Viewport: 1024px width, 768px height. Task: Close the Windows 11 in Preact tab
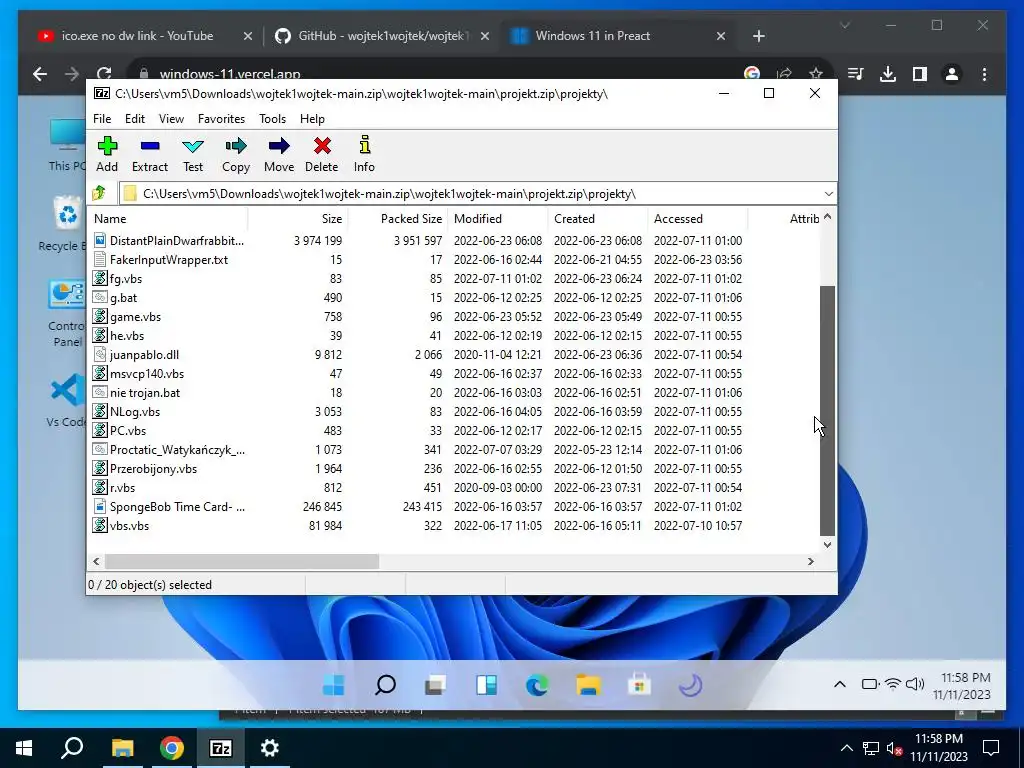[x=720, y=36]
